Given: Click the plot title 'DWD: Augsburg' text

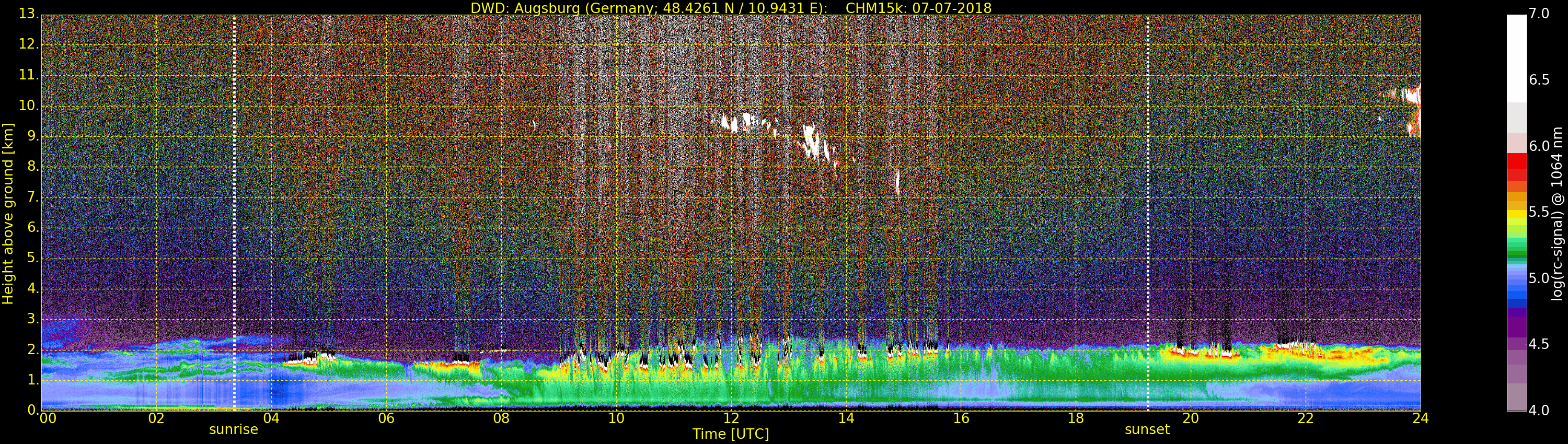Looking at the screenshot, I should point(525,8).
